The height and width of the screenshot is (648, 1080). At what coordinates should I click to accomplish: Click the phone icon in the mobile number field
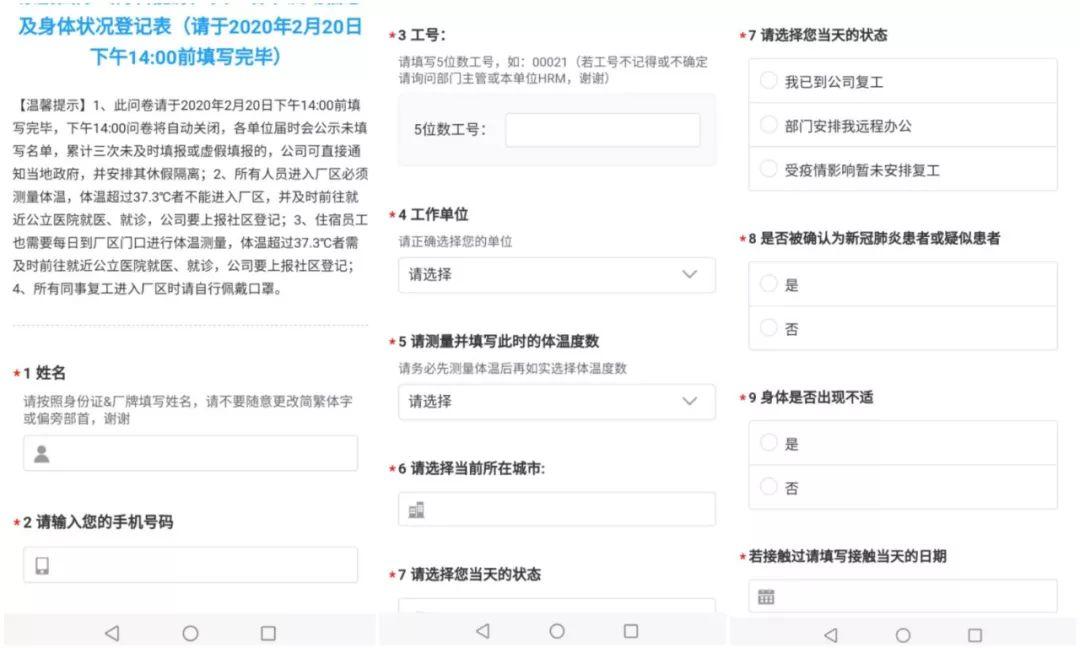click(42, 566)
